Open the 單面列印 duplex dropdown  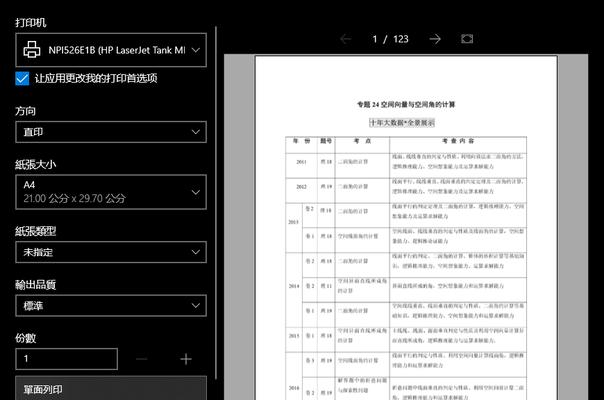111,388
